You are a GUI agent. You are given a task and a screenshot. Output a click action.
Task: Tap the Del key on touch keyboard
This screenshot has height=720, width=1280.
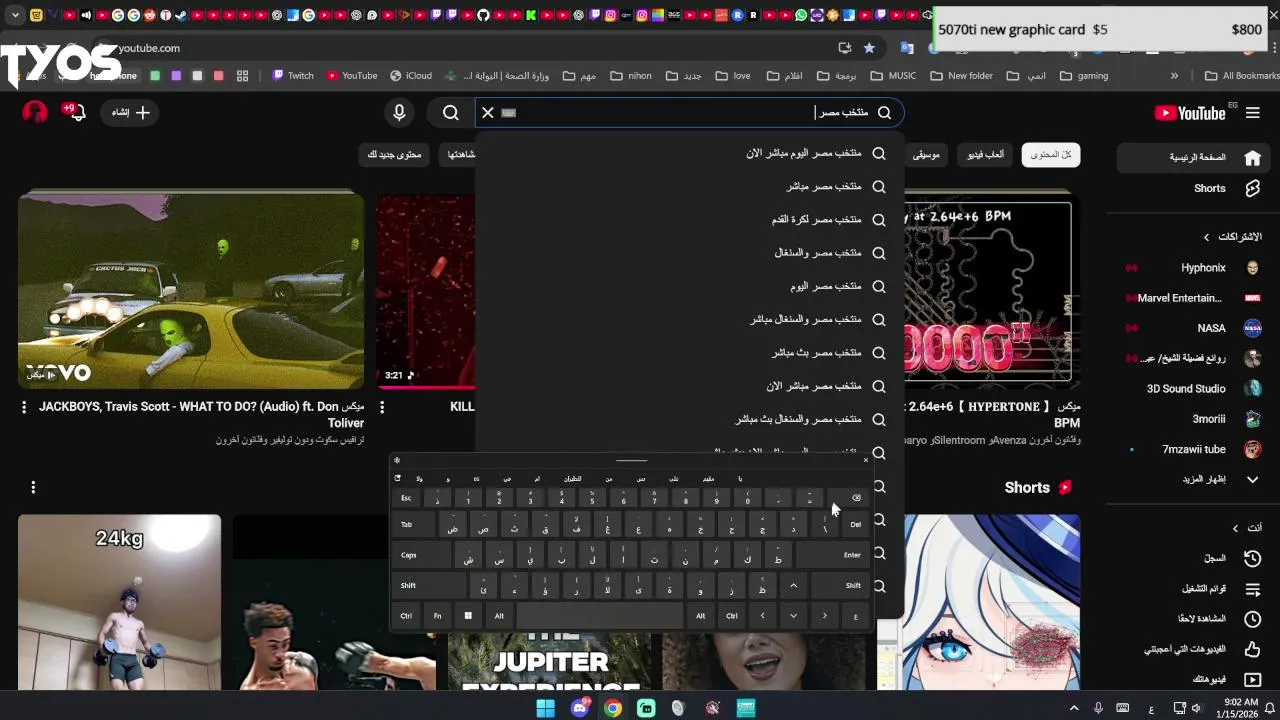tap(855, 524)
